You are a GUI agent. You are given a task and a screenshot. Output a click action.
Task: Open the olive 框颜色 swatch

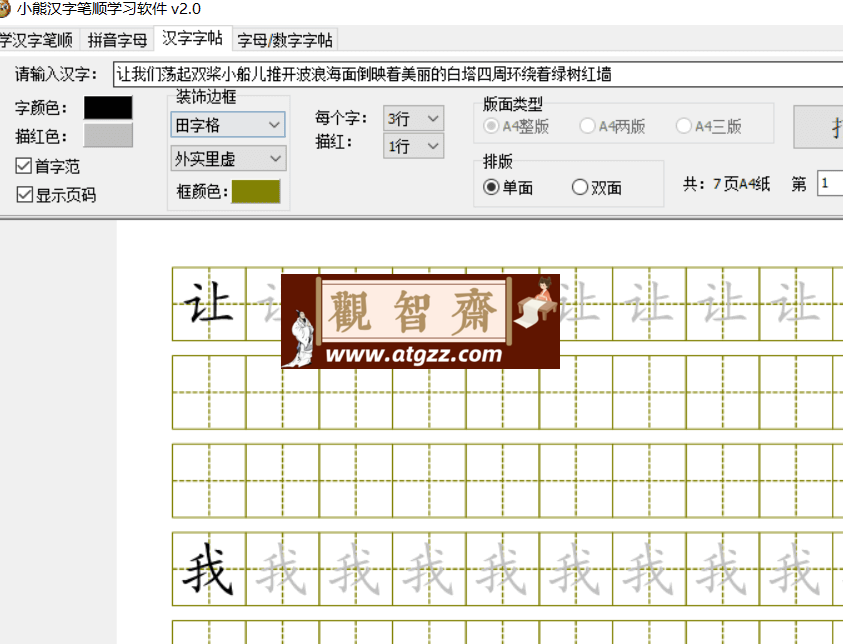coord(256,191)
